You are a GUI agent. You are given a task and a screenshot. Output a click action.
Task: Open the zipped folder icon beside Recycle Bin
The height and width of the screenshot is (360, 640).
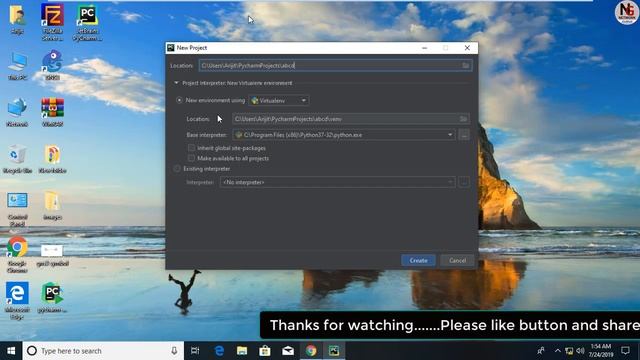point(52,159)
